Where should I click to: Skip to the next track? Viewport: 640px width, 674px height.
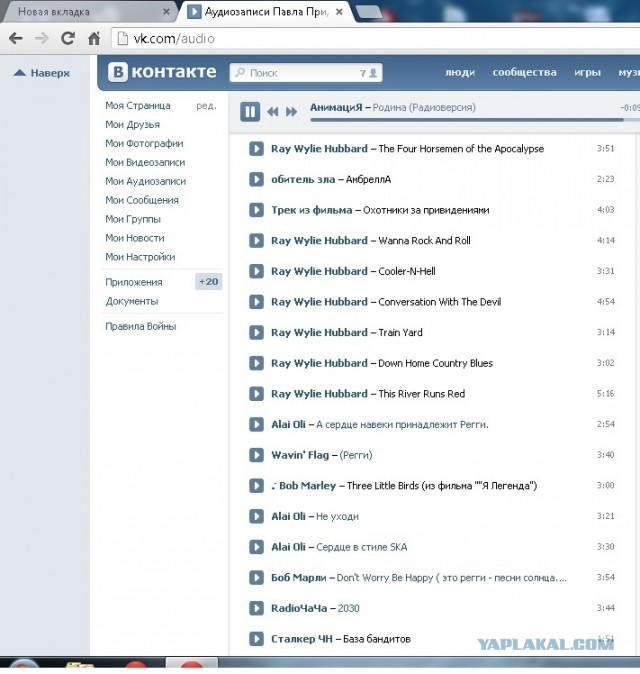click(x=292, y=112)
